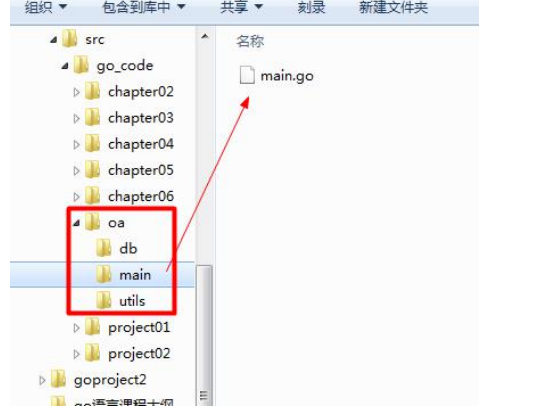Image resolution: width=538 pixels, height=415 pixels.
Task: Click the 名称 column header
Action: click(x=250, y=41)
